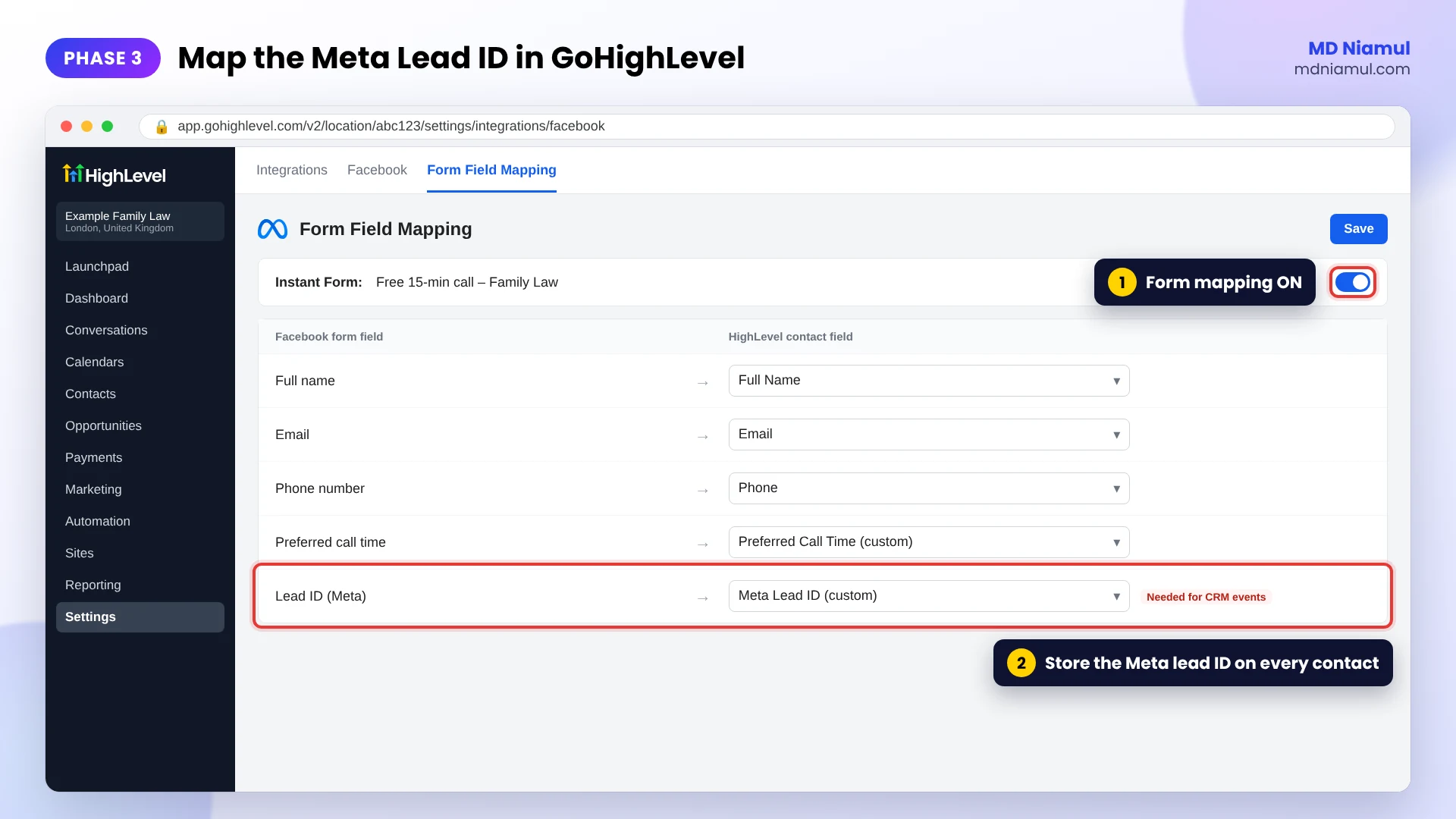Go to Dashboard in the sidebar
Viewport: 1456px width, 819px height.
point(140,299)
